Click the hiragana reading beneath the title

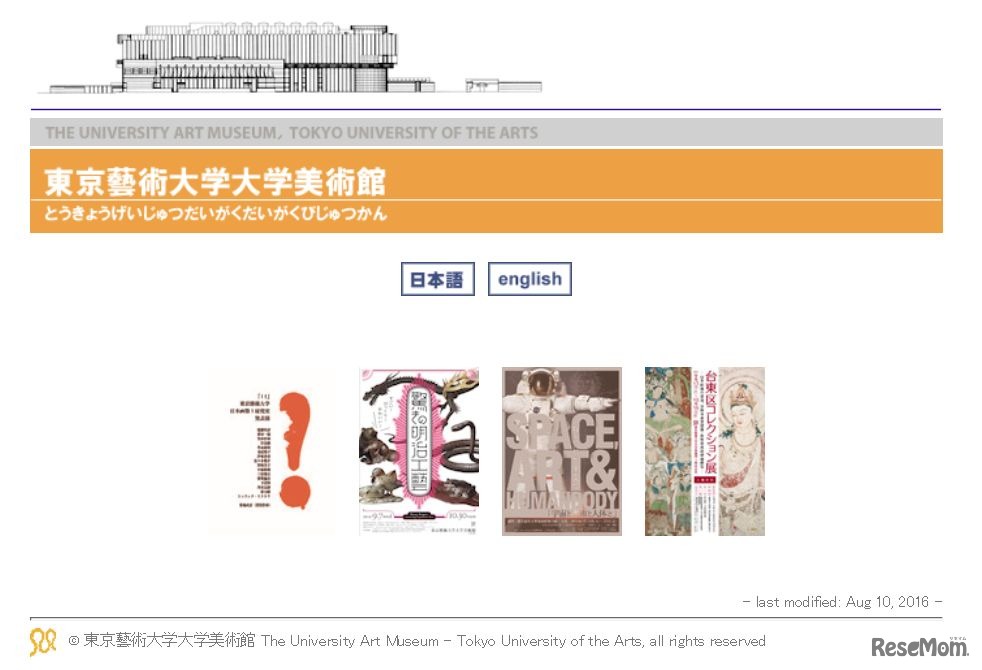tap(215, 214)
